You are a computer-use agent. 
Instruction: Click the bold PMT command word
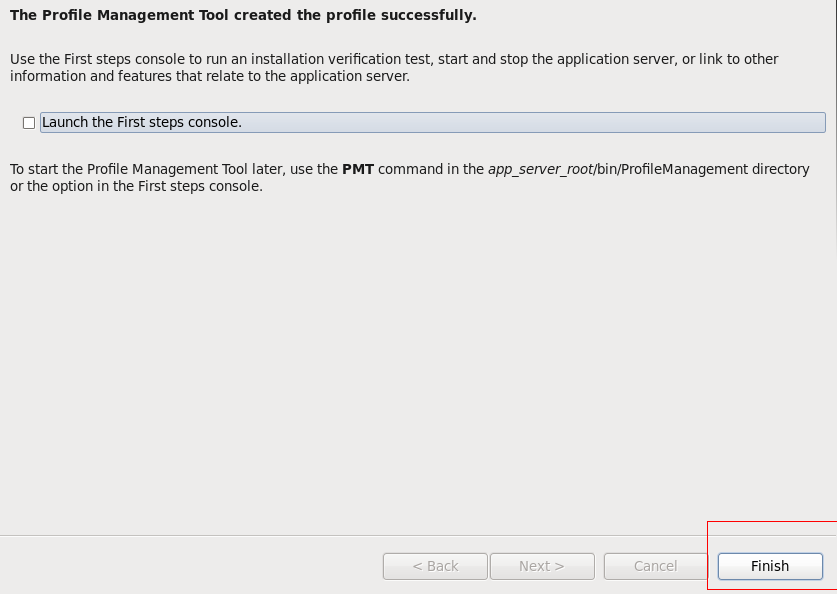click(x=358, y=169)
